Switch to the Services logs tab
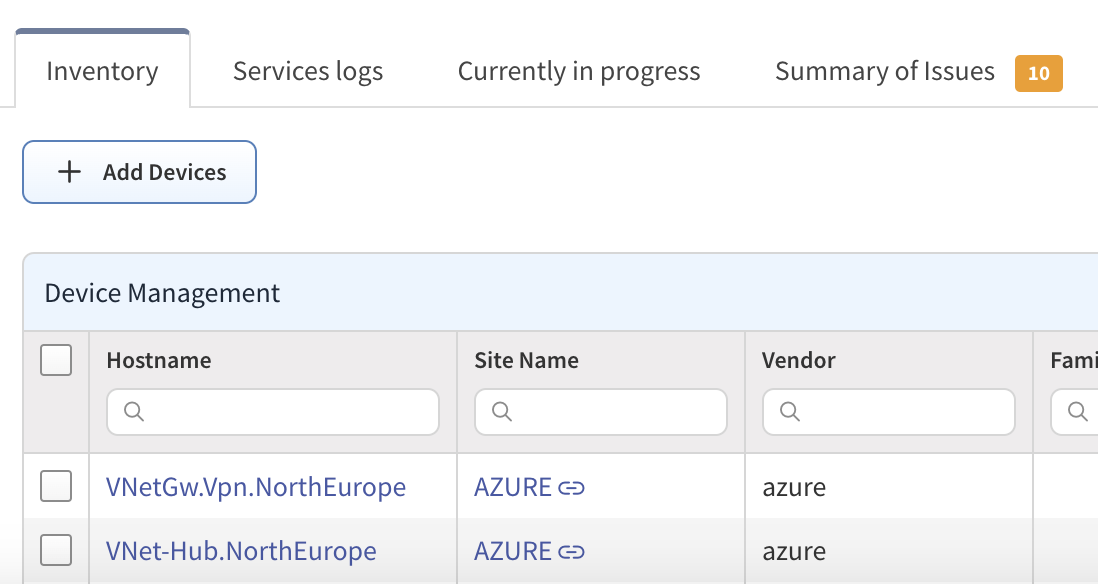1098x584 pixels. click(x=308, y=72)
